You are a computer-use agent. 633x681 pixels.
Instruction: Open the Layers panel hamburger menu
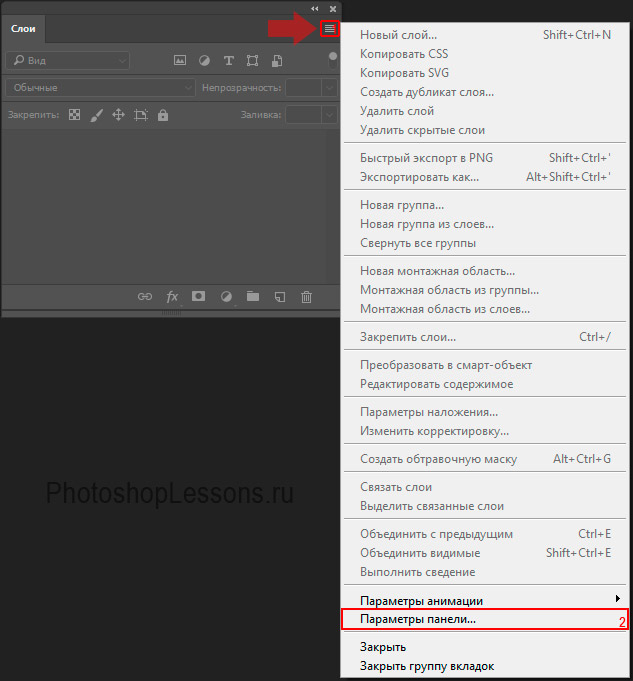[x=329, y=29]
